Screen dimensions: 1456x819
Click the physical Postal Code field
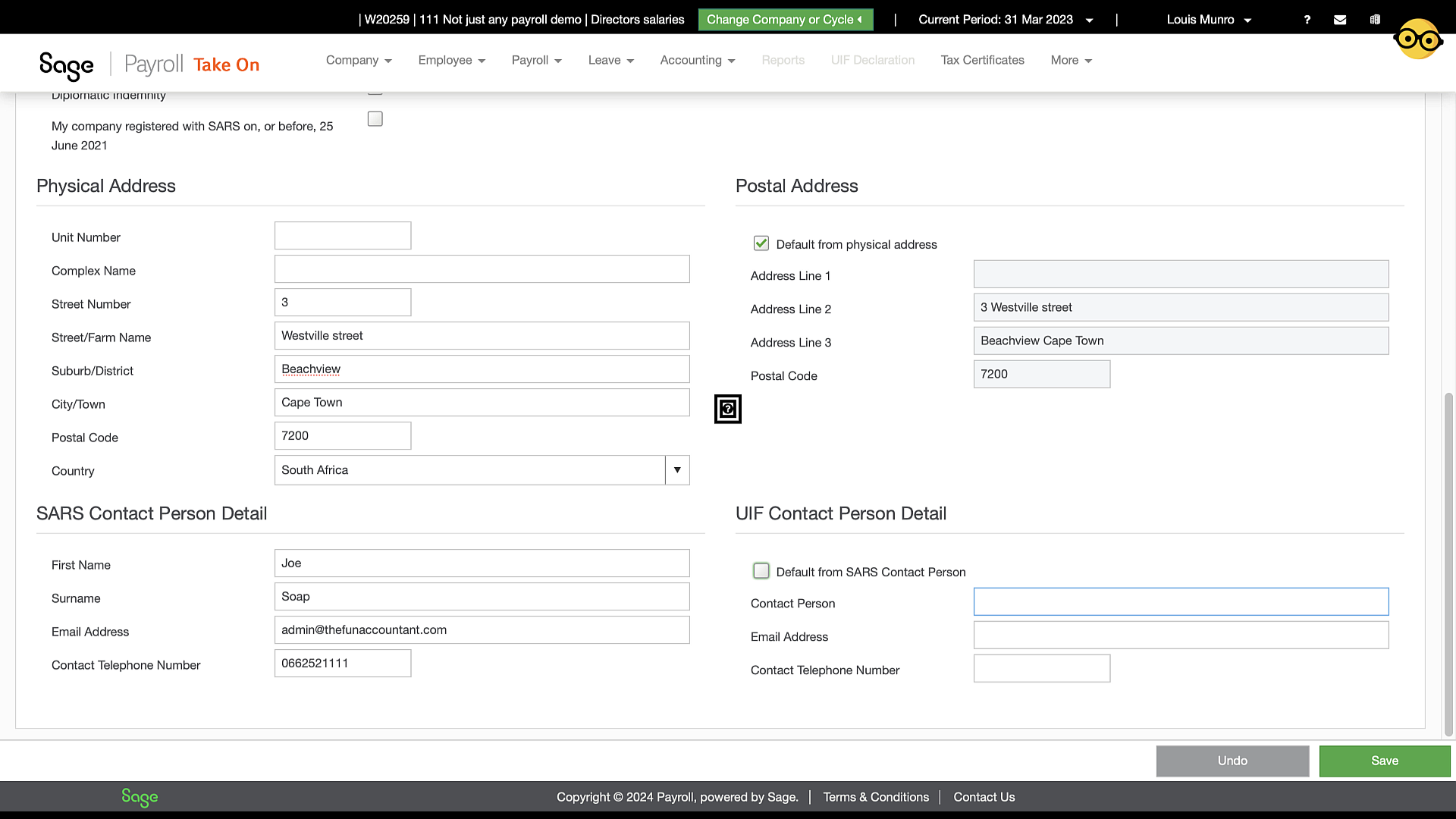[x=343, y=436]
